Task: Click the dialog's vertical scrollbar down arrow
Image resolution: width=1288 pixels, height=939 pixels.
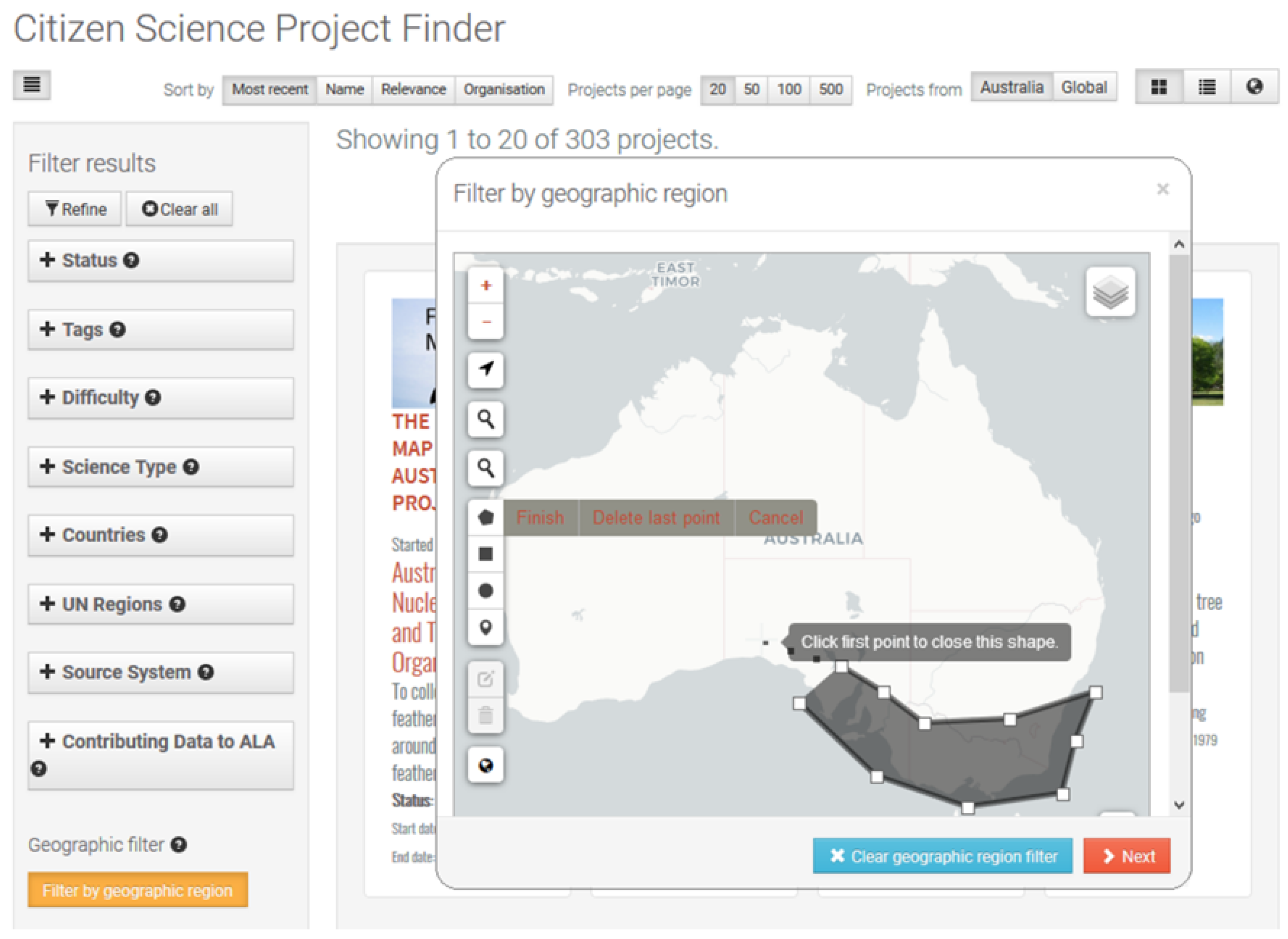Action: click(1179, 805)
